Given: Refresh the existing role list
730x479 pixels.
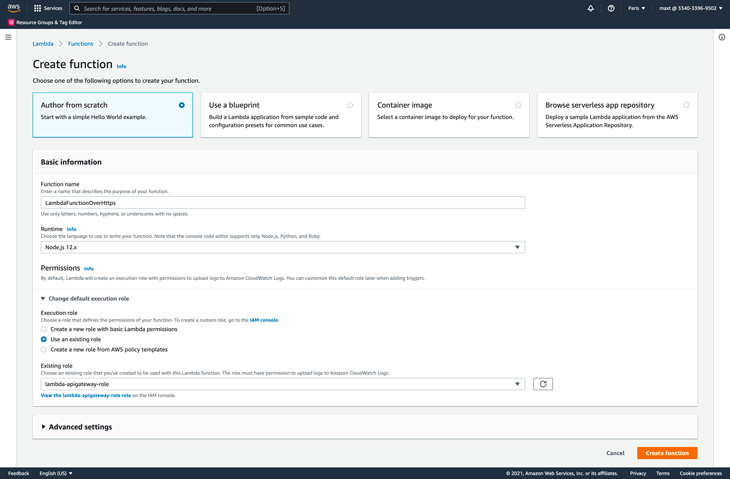Looking at the screenshot, I should click(543, 384).
